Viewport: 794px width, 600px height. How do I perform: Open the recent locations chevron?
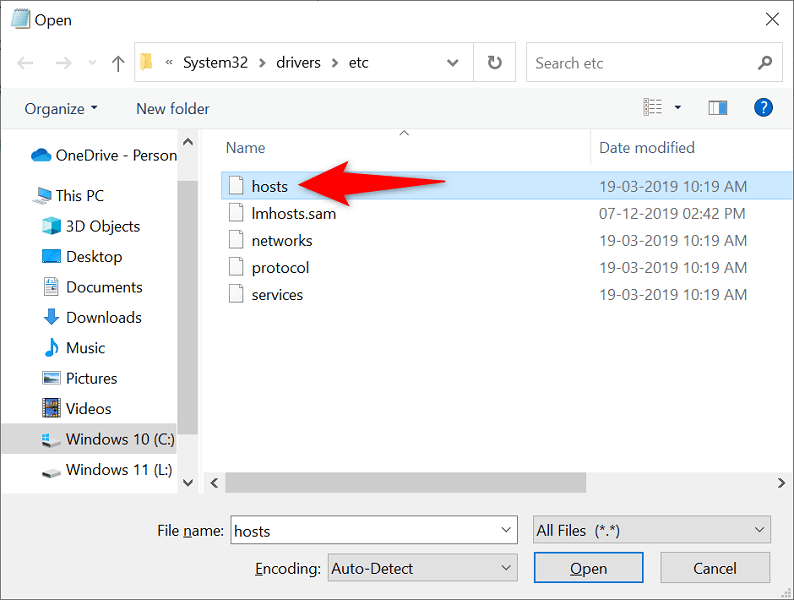coord(92,63)
